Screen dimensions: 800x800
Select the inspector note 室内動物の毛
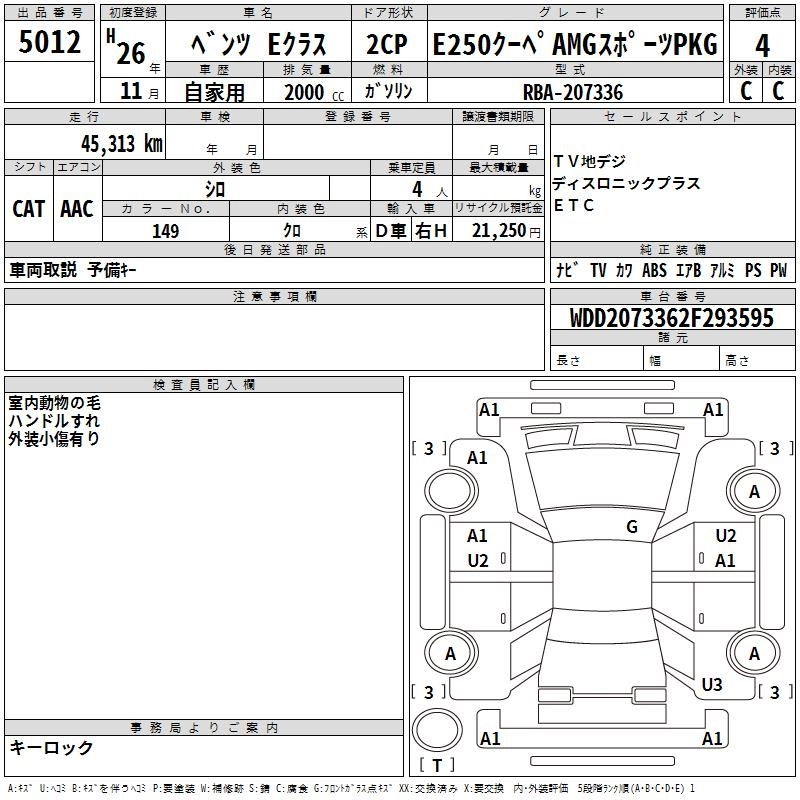pos(55,403)
